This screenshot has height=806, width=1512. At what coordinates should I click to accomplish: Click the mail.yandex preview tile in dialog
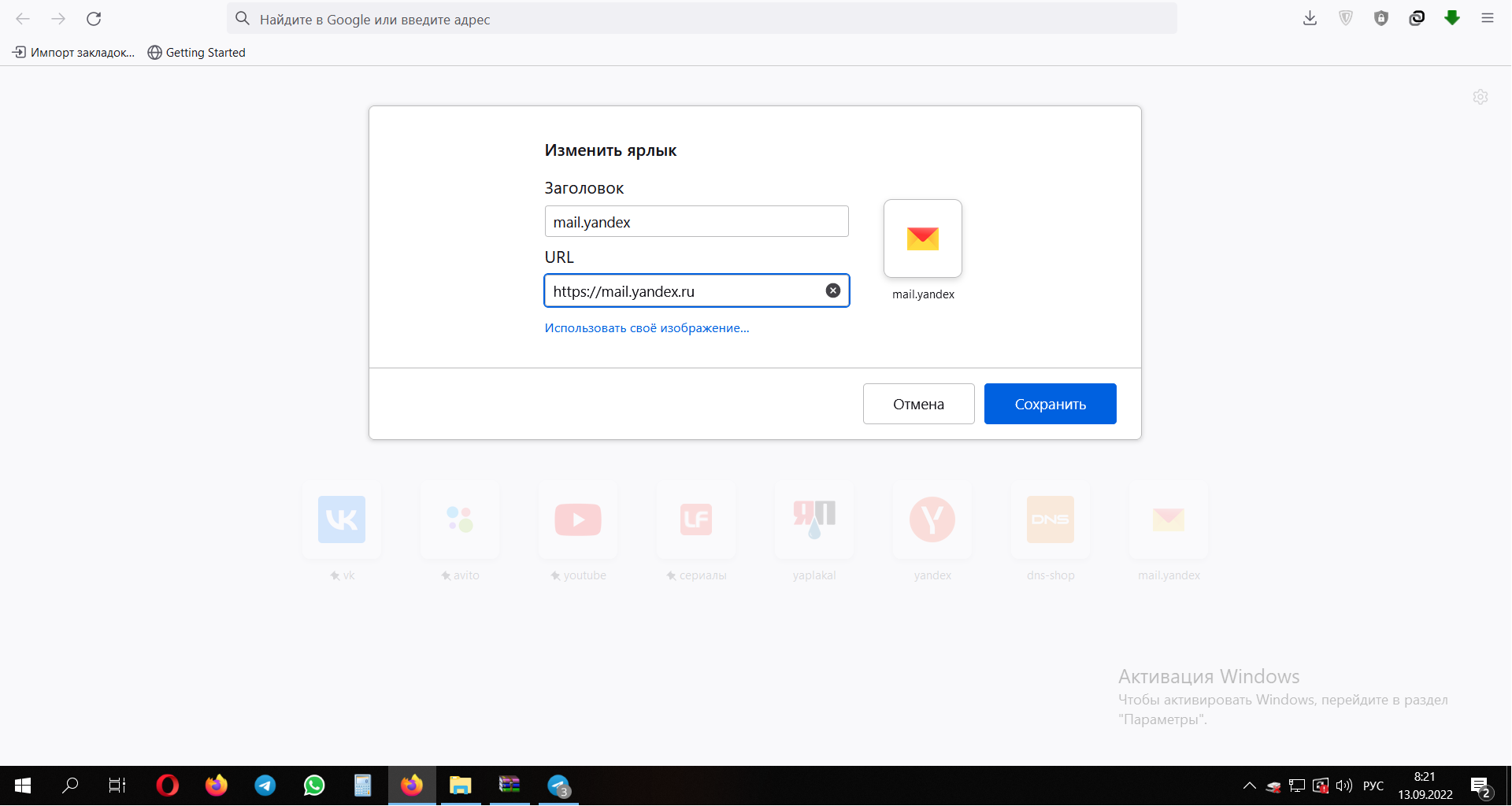923,238
